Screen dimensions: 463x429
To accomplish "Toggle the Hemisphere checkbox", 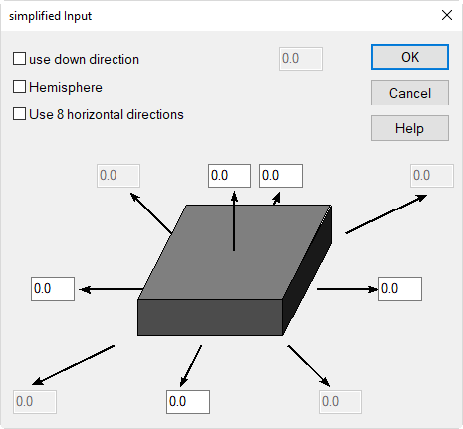I will (x=19, y=87).
